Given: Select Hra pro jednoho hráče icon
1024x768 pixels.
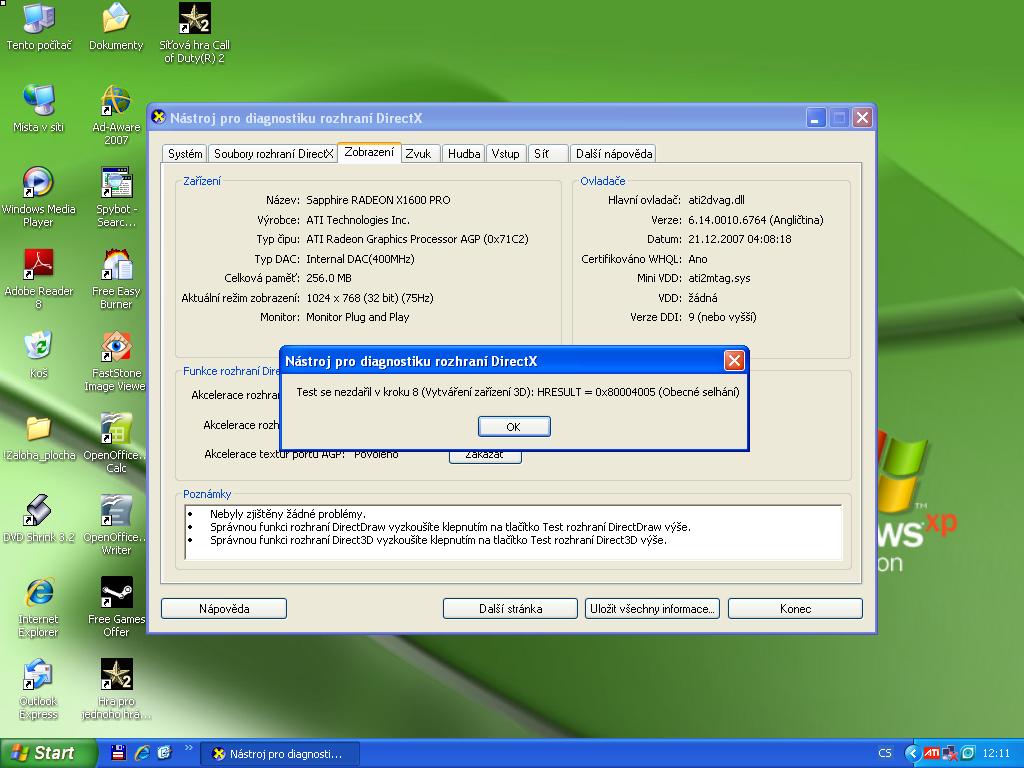Looking at the screenshot, I should pos(116,690).
